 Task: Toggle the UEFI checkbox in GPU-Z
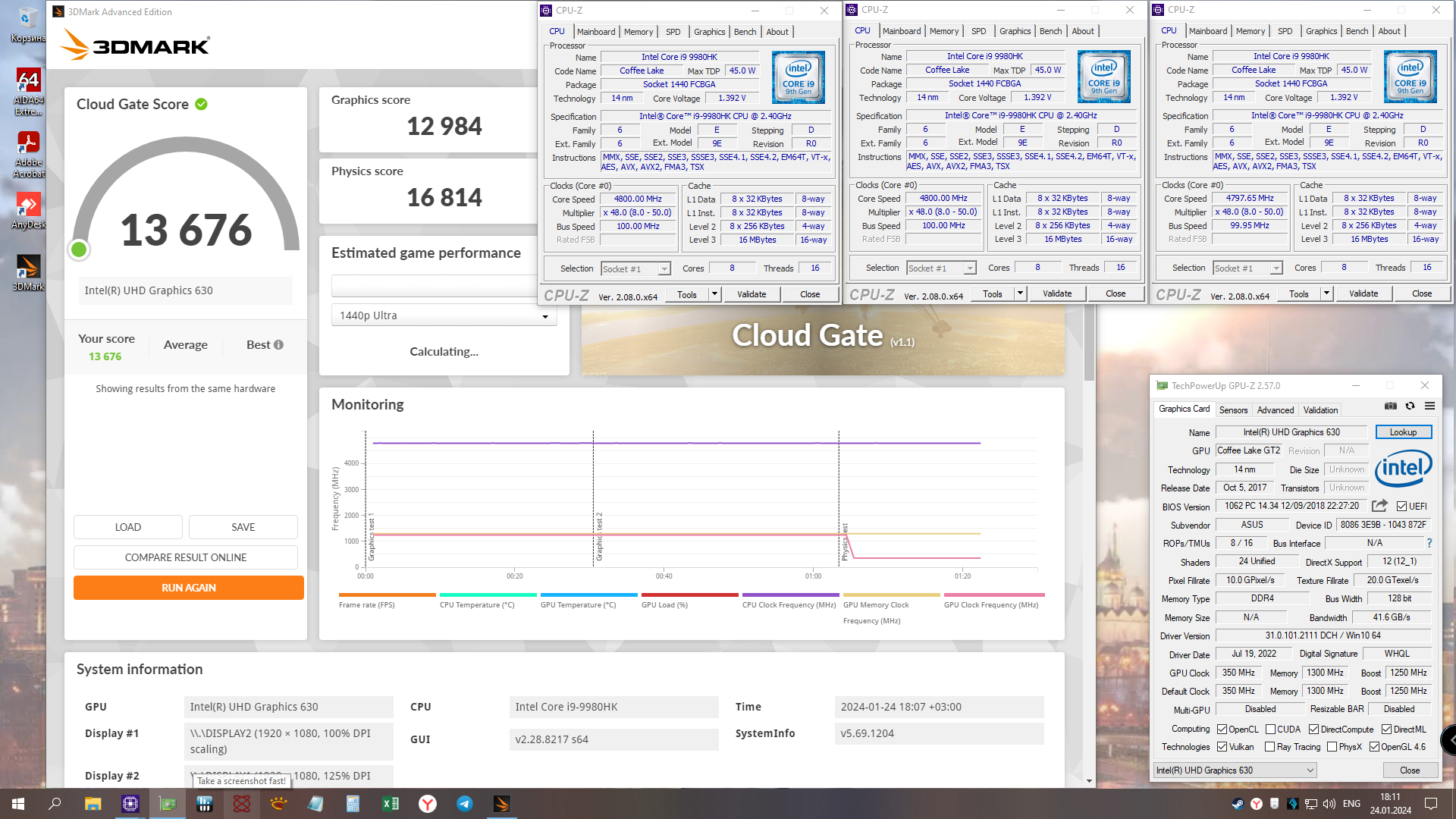click(1401, 507)
